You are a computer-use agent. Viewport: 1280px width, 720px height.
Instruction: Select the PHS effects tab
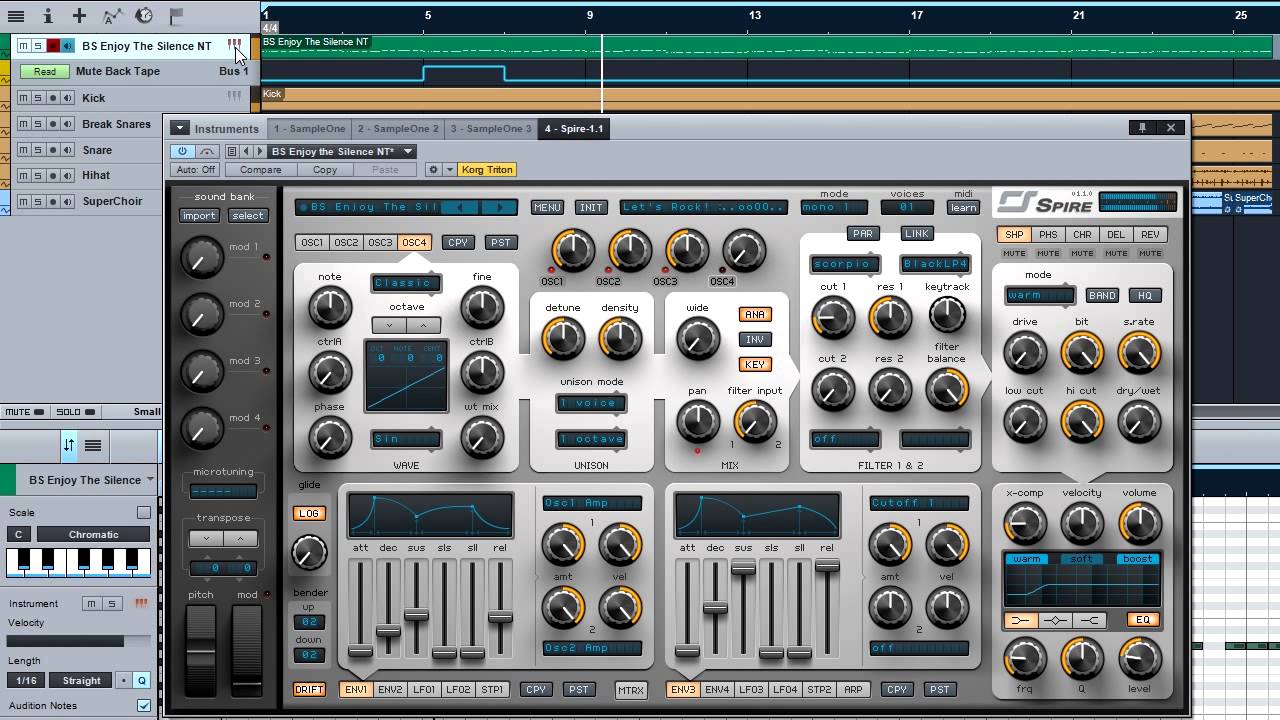click(1048, 235)
